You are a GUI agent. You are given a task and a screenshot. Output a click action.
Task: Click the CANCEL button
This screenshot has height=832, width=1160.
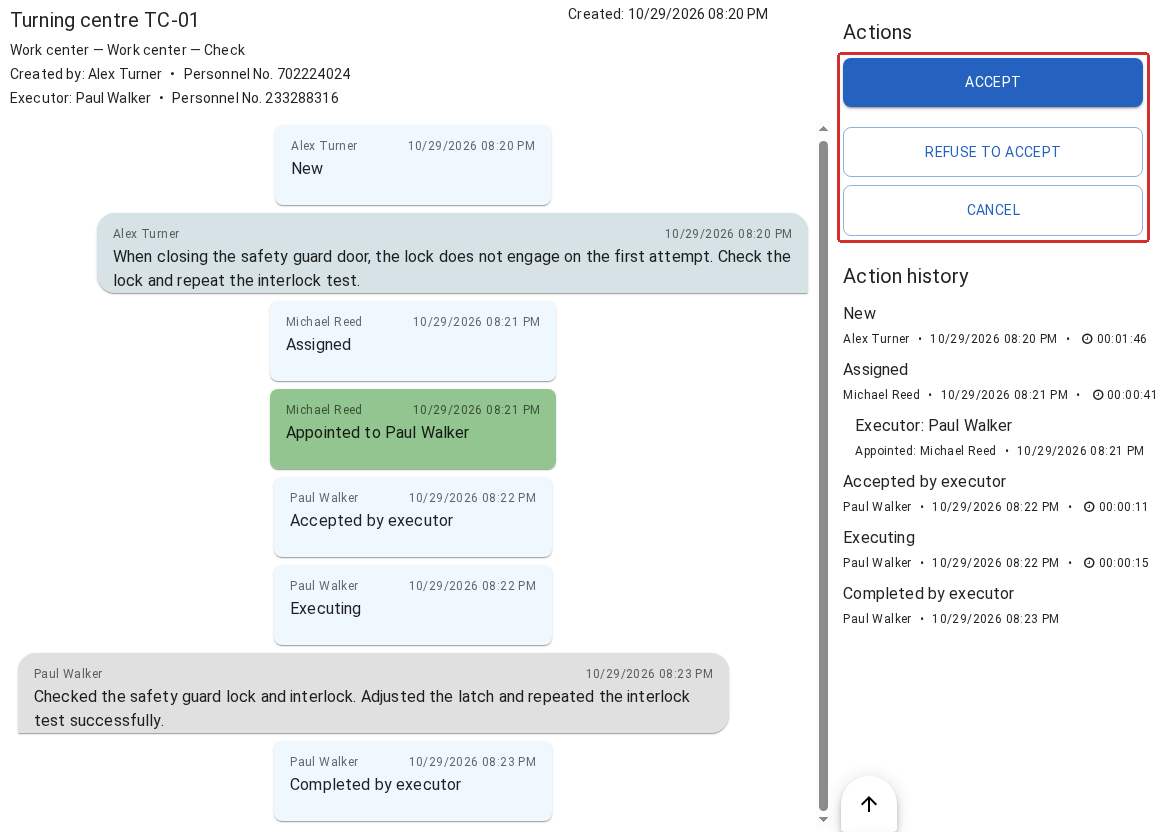[x=992, y=210]
